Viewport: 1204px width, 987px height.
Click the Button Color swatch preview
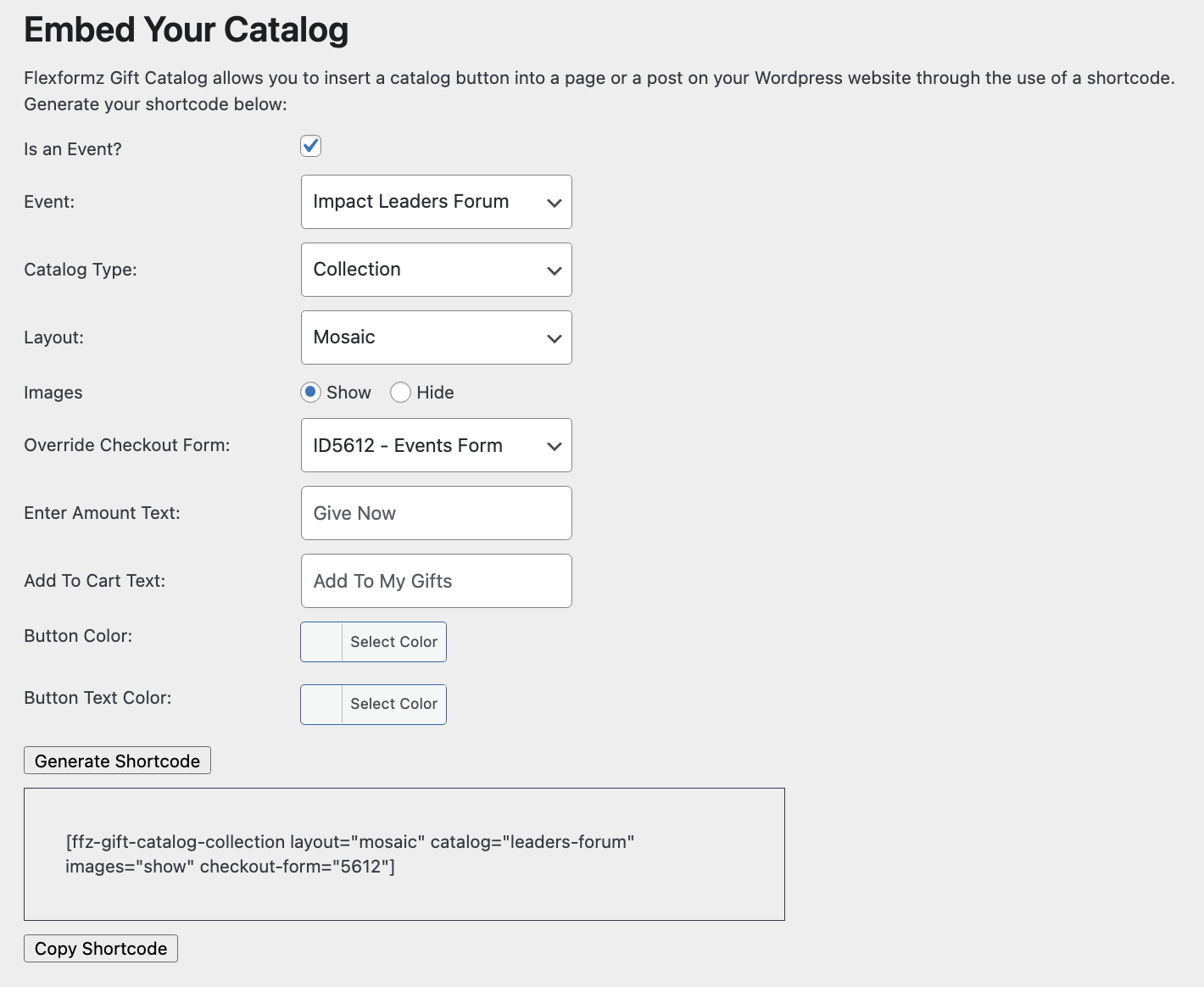pos(321,642)
